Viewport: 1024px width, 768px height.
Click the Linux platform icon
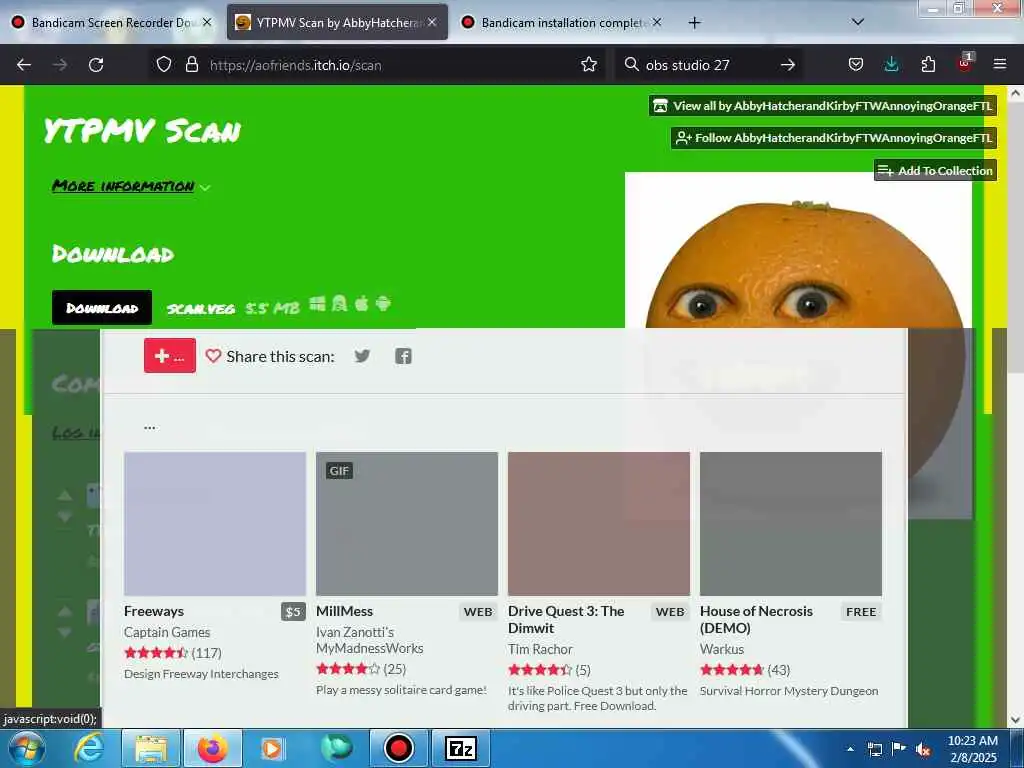point(340,304)
